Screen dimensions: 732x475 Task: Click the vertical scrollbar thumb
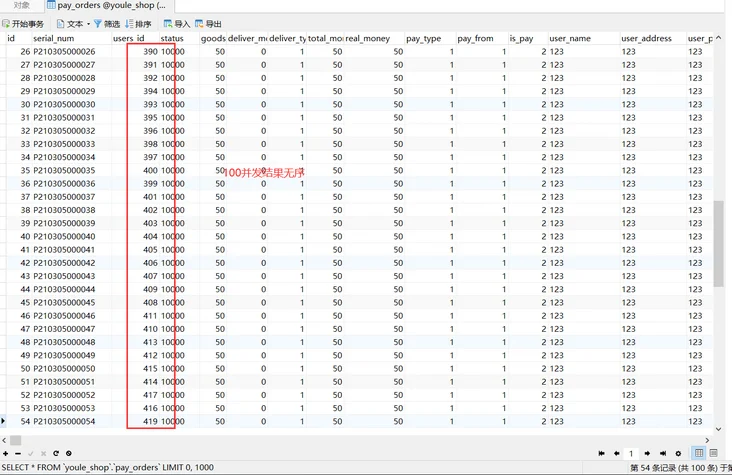click(718, 243)
